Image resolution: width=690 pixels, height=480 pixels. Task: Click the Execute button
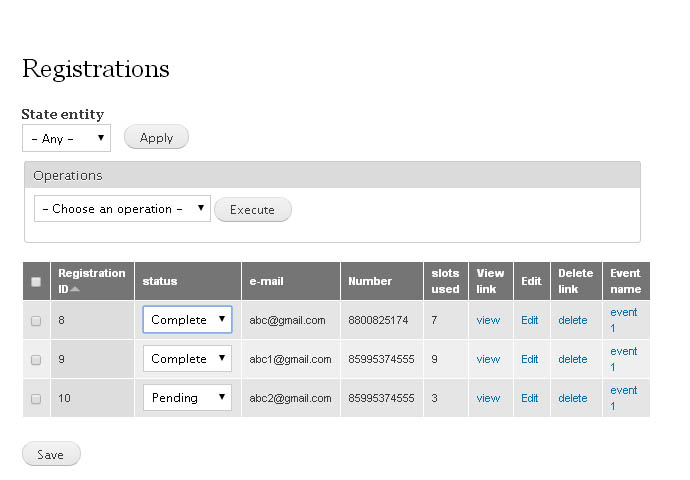click(x=253, y=209)
